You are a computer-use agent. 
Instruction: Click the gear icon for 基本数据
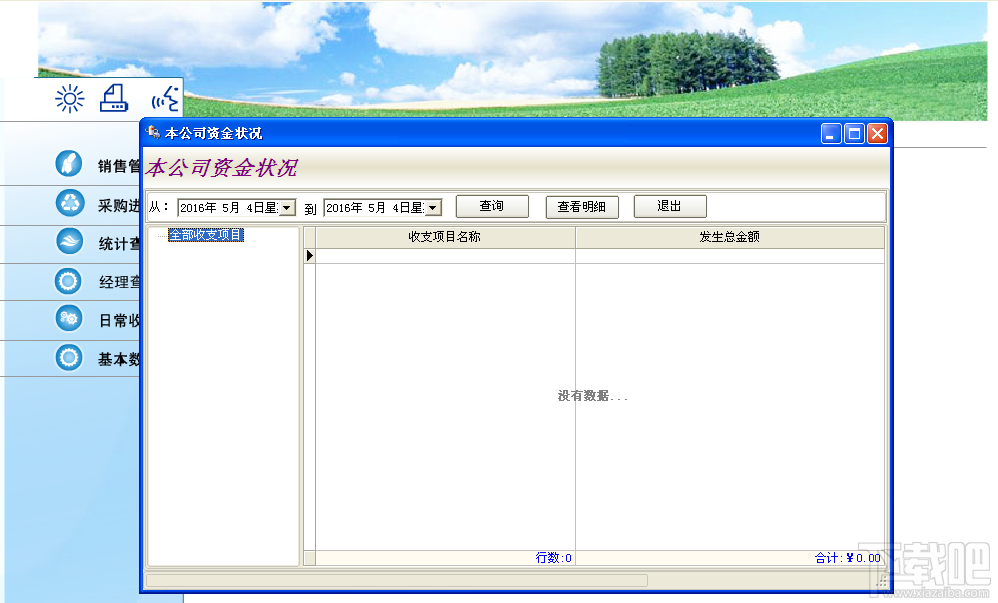68,358
